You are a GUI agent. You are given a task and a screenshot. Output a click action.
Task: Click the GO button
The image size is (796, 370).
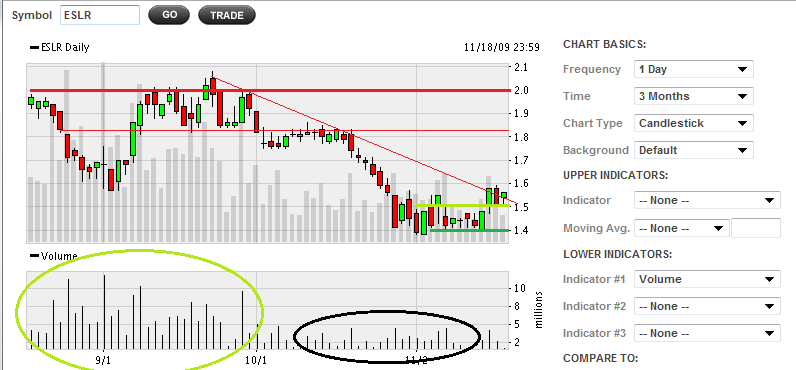tap(169, 15)
